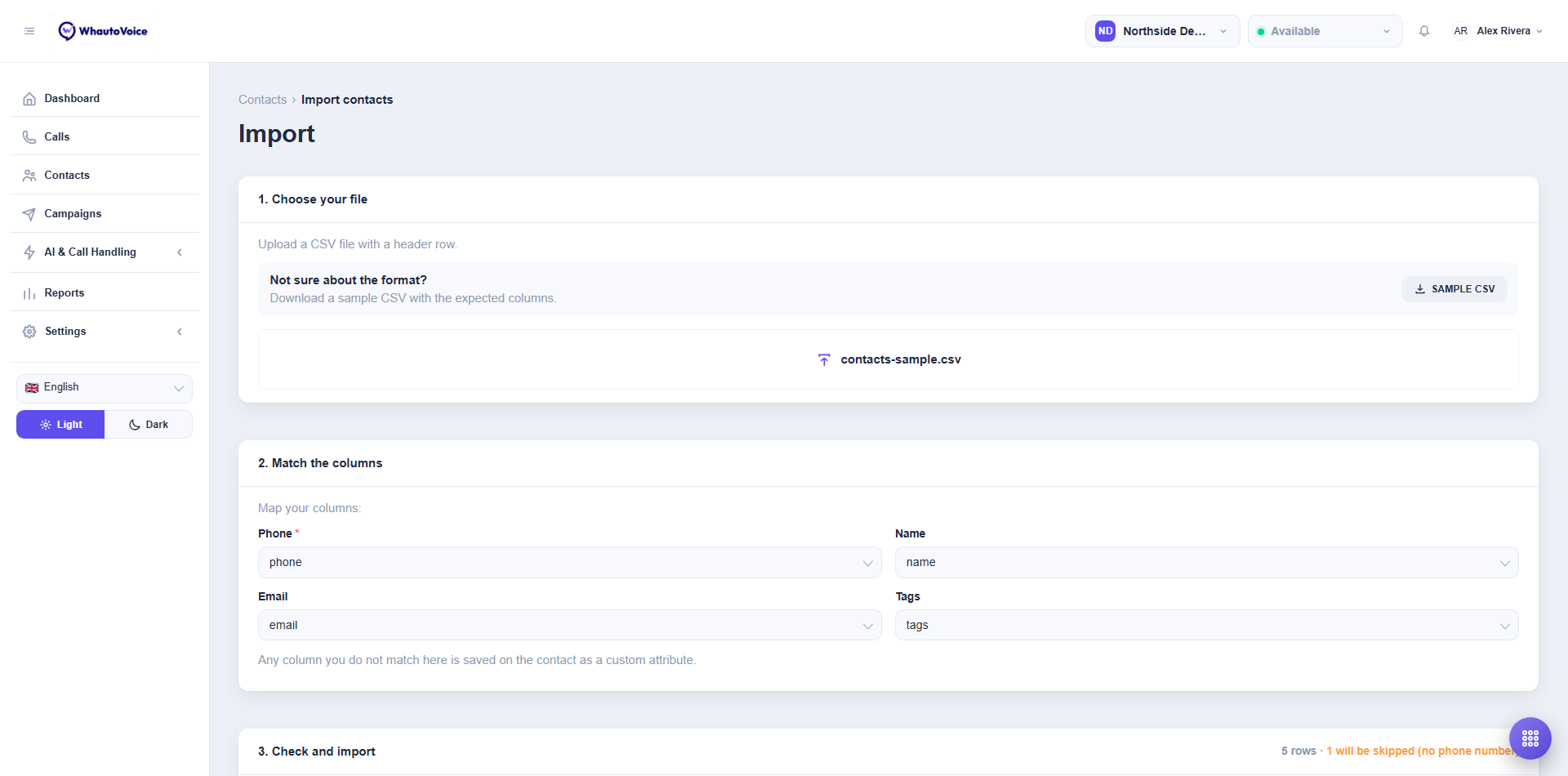
Task: Expand the Settings sidebar menu
Action: (x=105, y=332)
